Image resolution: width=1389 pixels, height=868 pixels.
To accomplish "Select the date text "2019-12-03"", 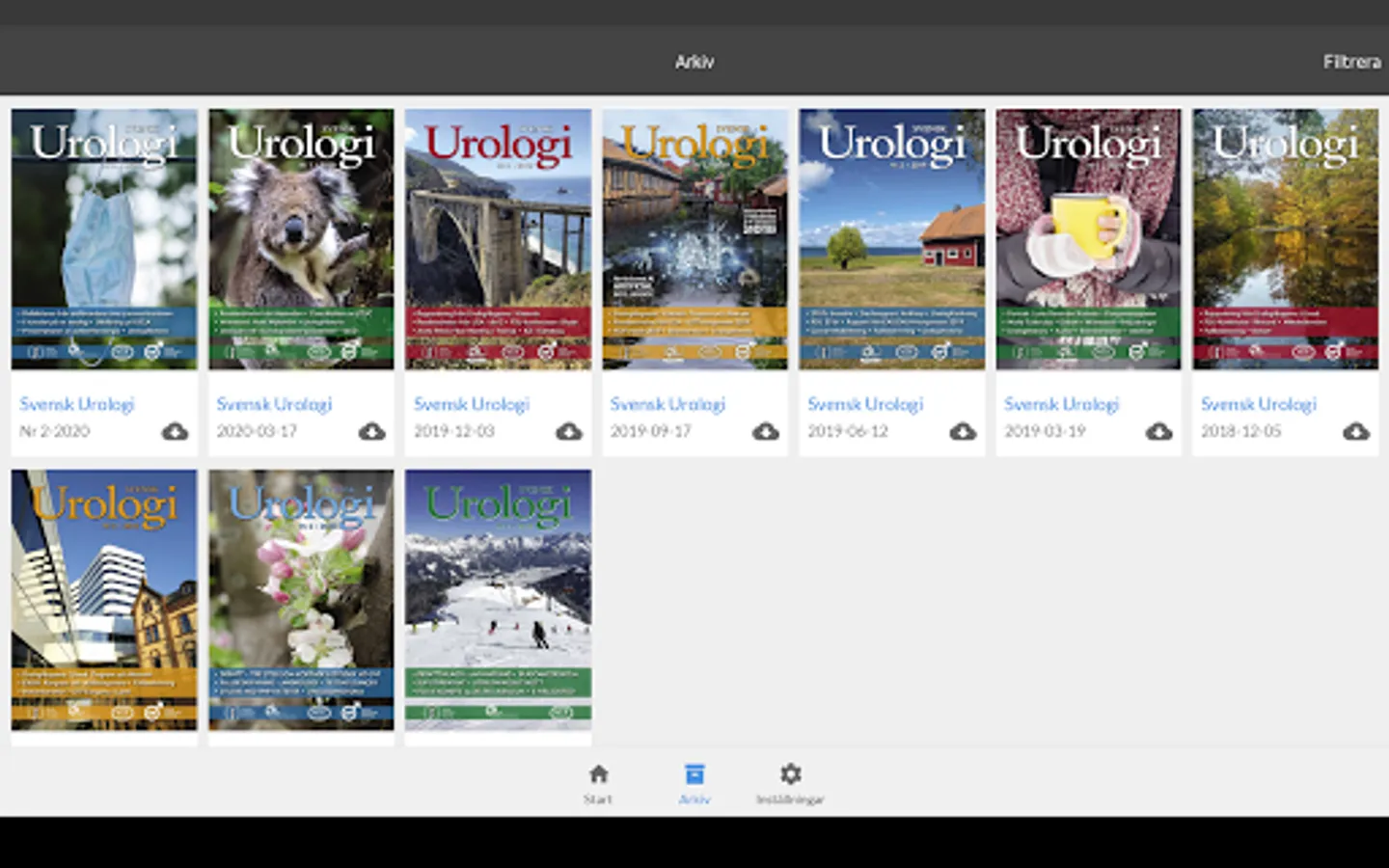I will click(x=454, y=431).
